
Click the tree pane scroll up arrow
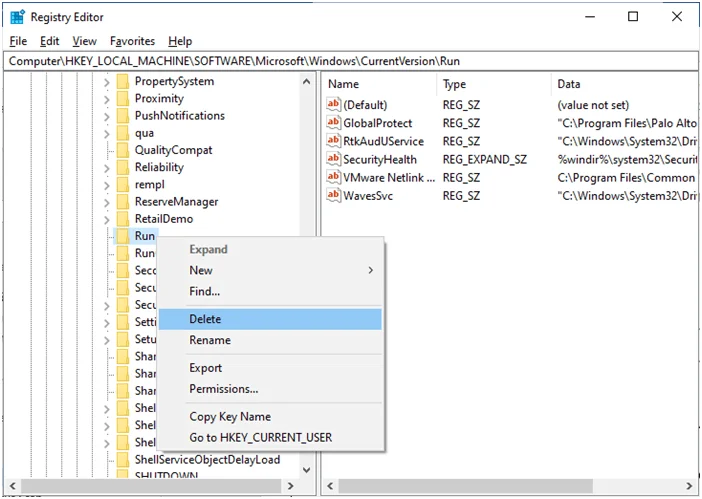click(307, 82)
